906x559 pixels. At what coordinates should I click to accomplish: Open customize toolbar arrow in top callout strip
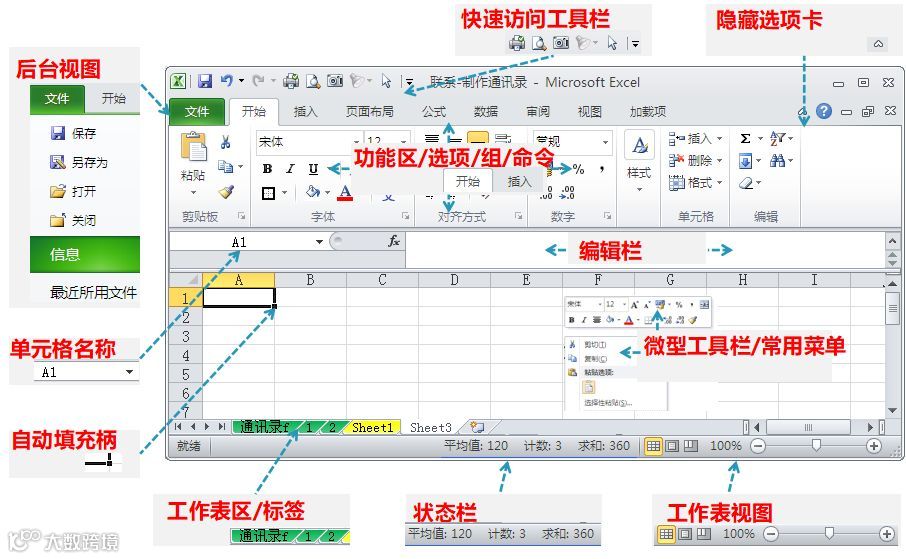click(635, 43)
